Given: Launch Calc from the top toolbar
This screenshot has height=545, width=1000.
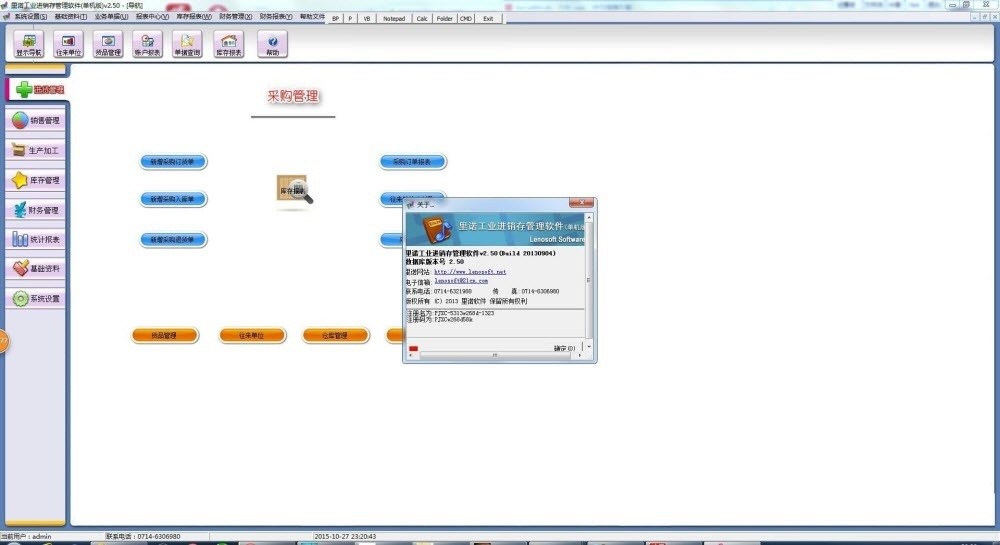Looking at the screenshot, I should [422, 18].
